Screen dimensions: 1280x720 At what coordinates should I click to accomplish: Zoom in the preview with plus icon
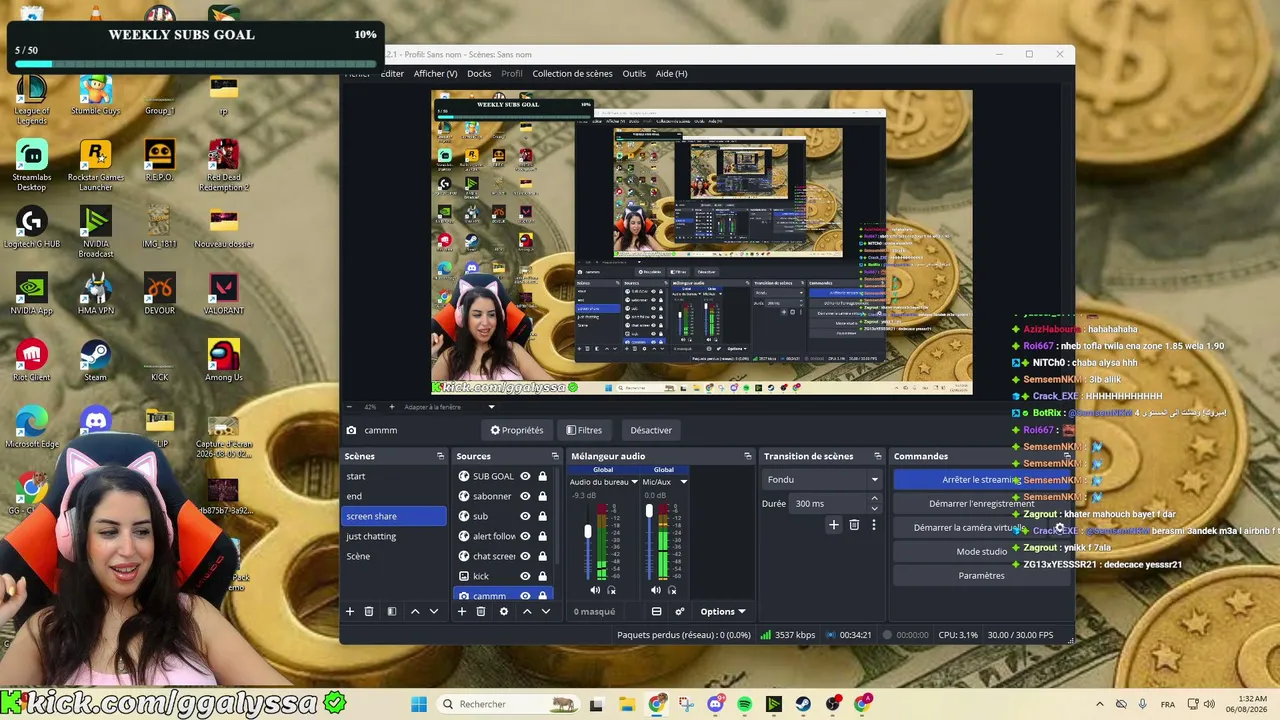(x=392, y=407)
